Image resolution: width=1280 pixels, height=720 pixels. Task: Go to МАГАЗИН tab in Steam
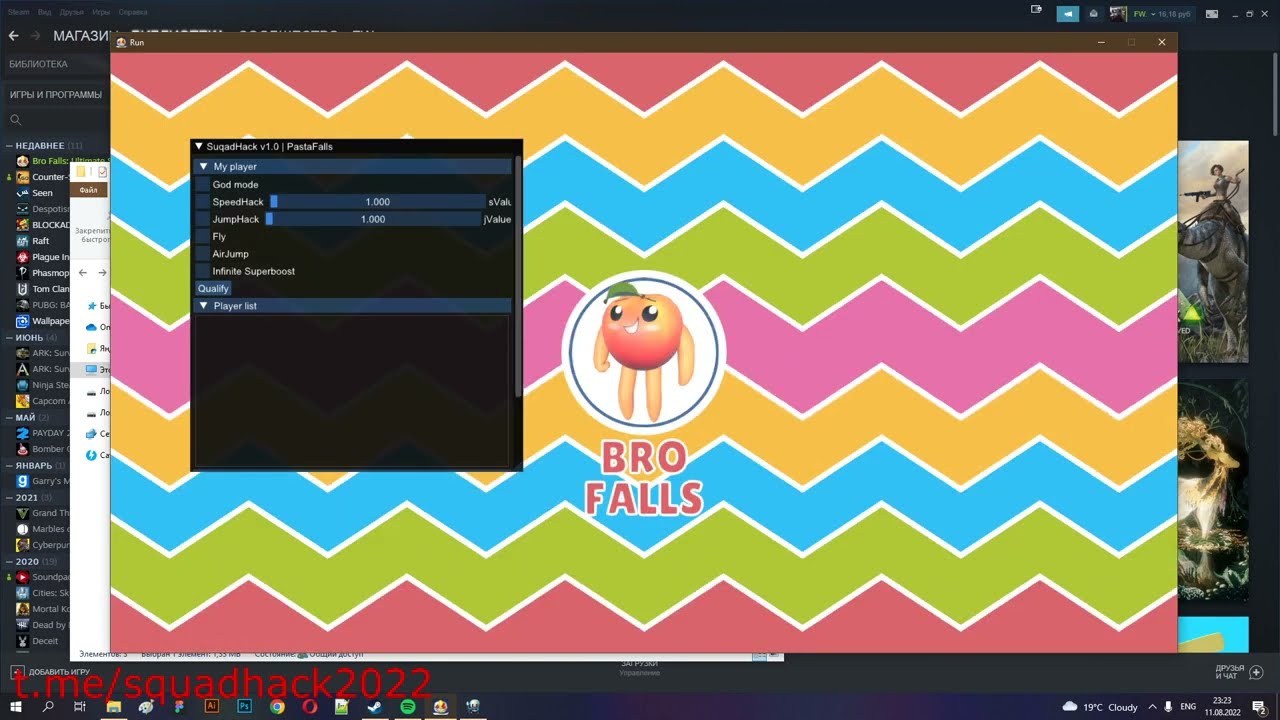pos(80,36)
